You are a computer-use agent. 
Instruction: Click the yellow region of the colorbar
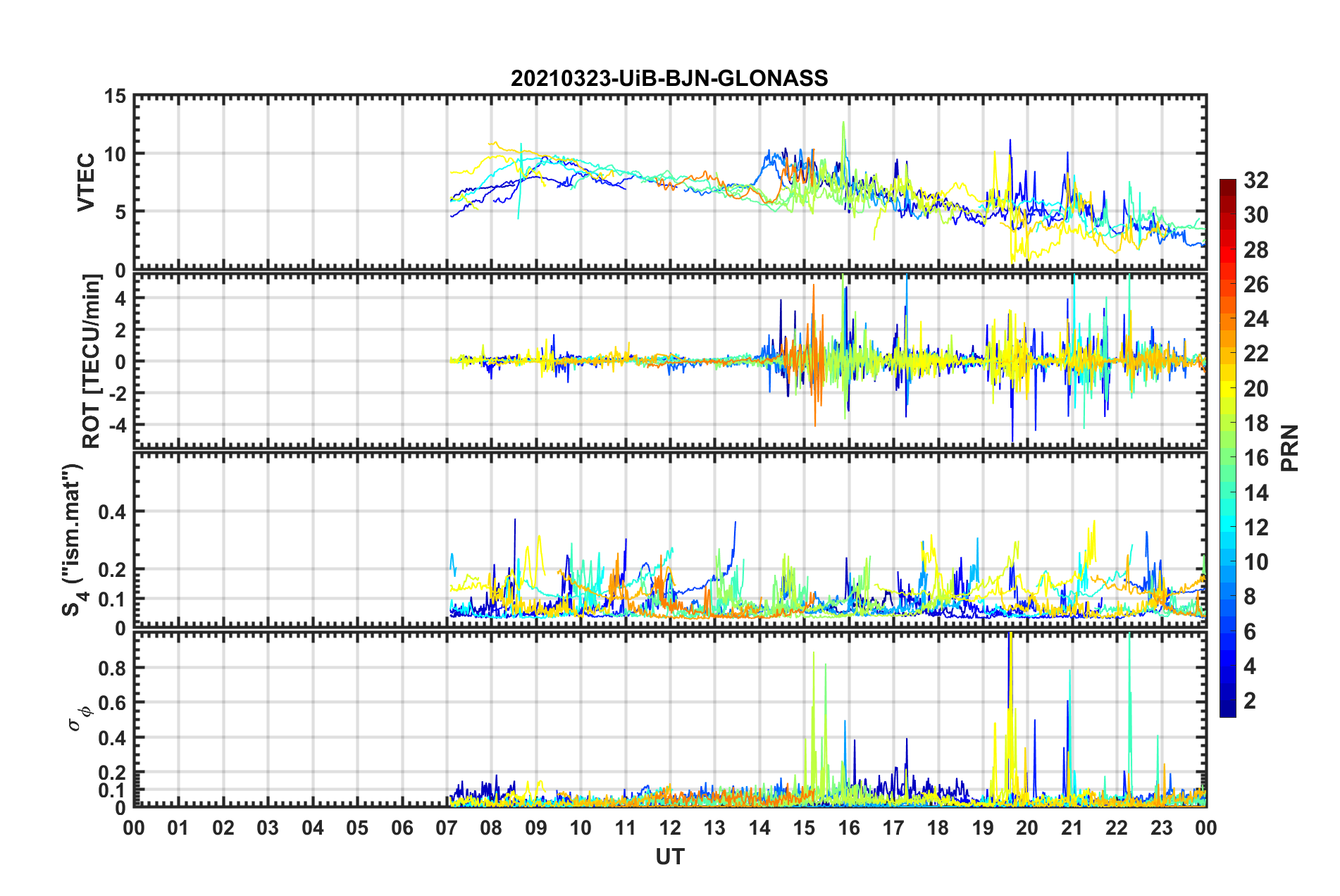(x=1228, y=387)
